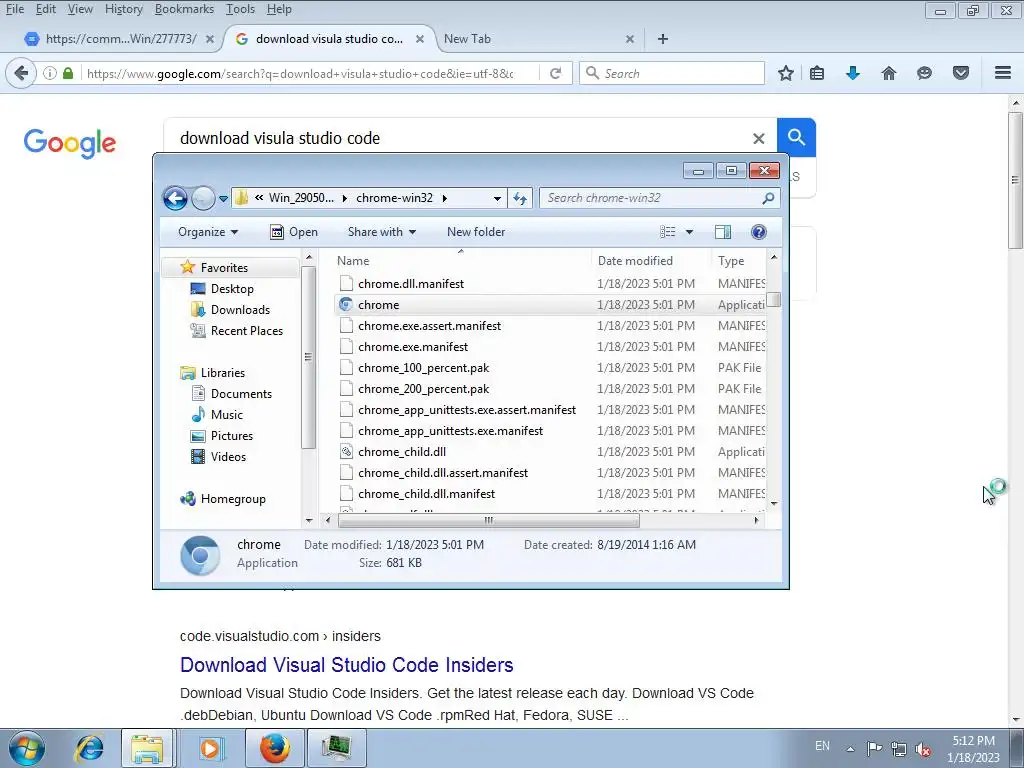Open Download Visual Studio Code Insiders link
Viewport: 1024px width, 768px height.
(347, 665)
